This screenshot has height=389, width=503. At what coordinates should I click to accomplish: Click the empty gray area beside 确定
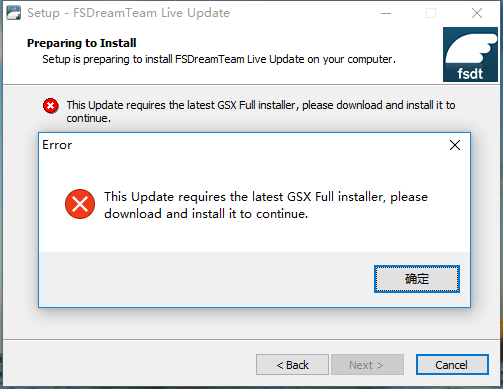[x=207, y=279]
